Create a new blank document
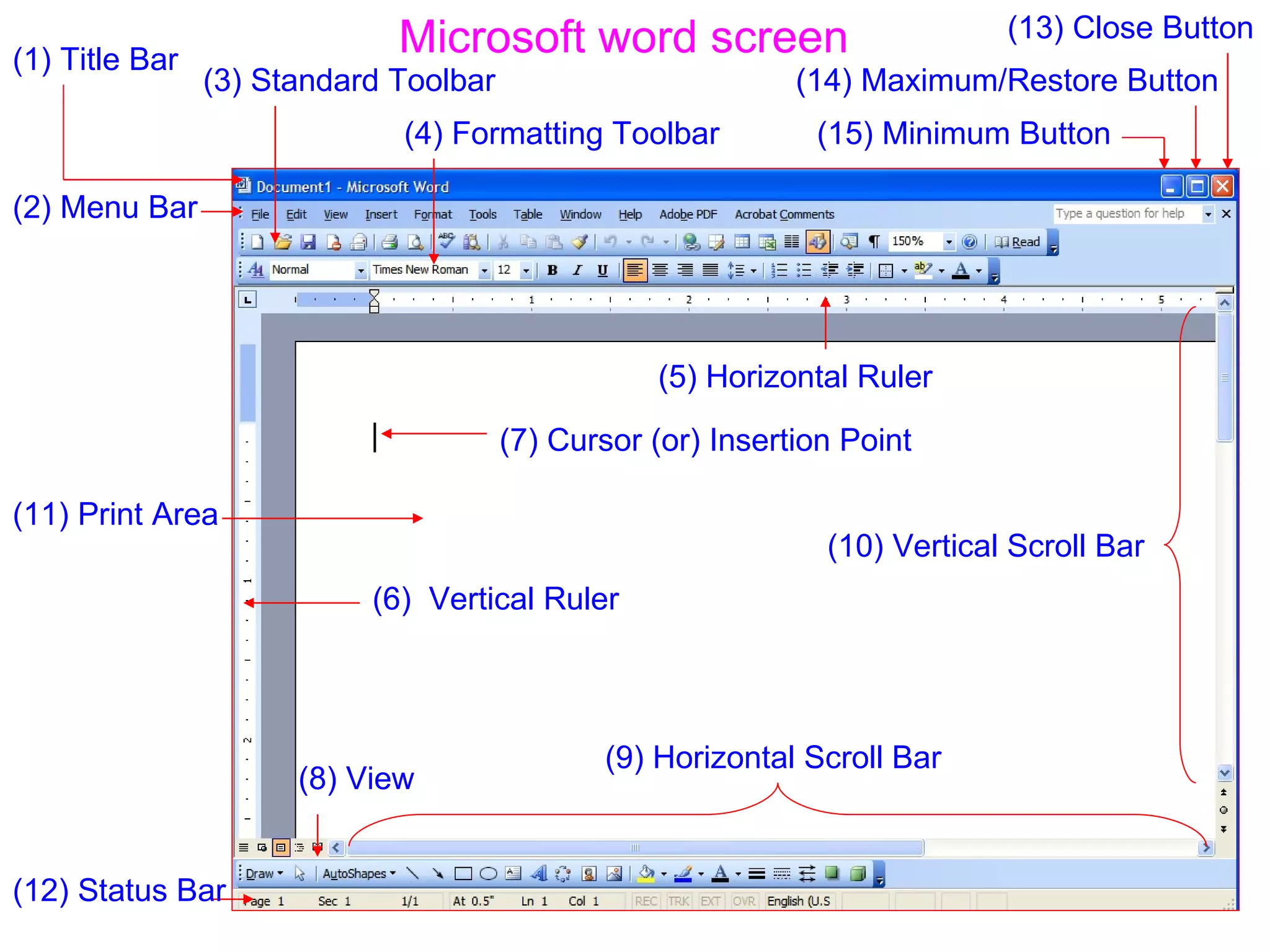The width and height of the screenshot is (1270, 952). (257, 242)
